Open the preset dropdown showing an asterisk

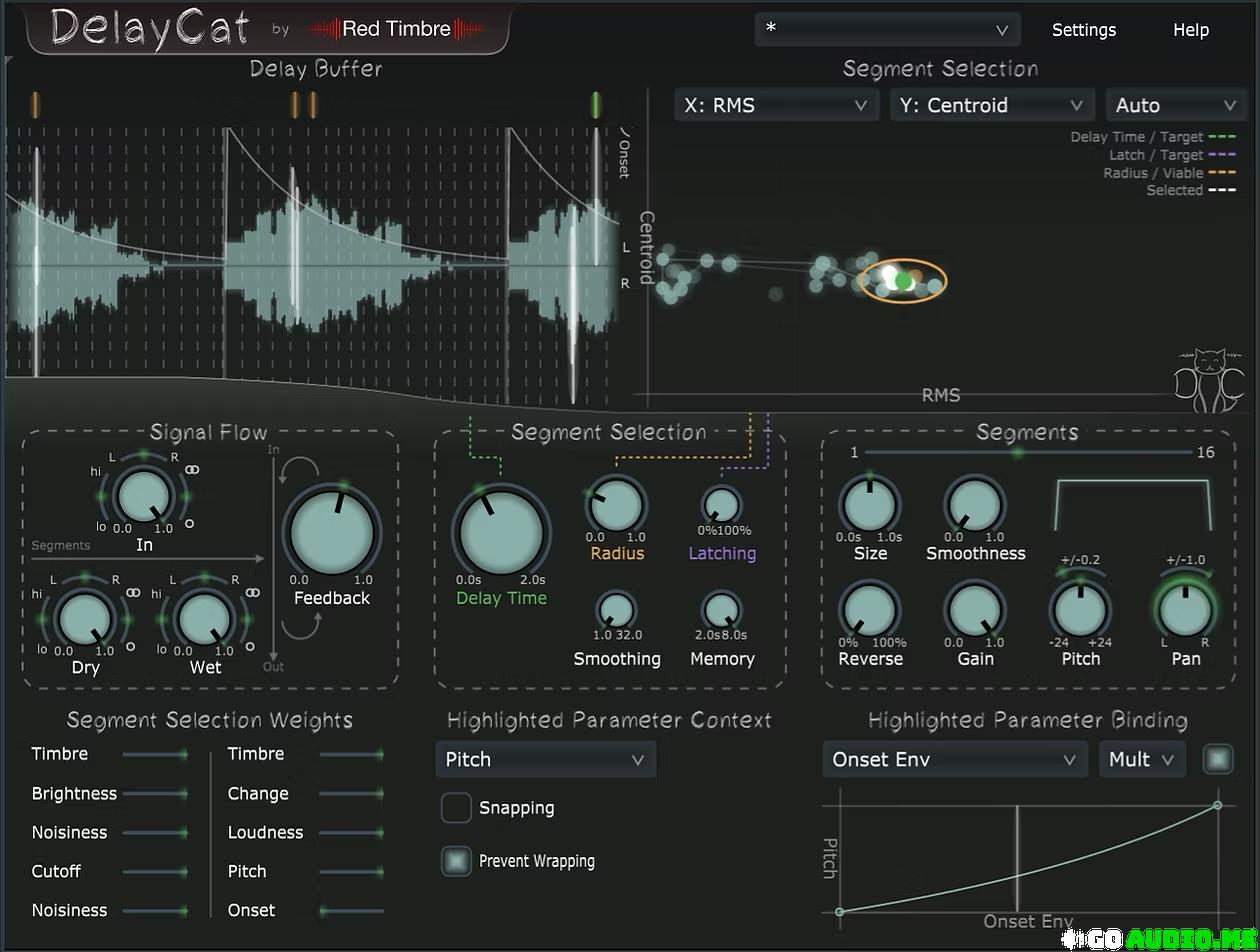[x=887, y=30]
